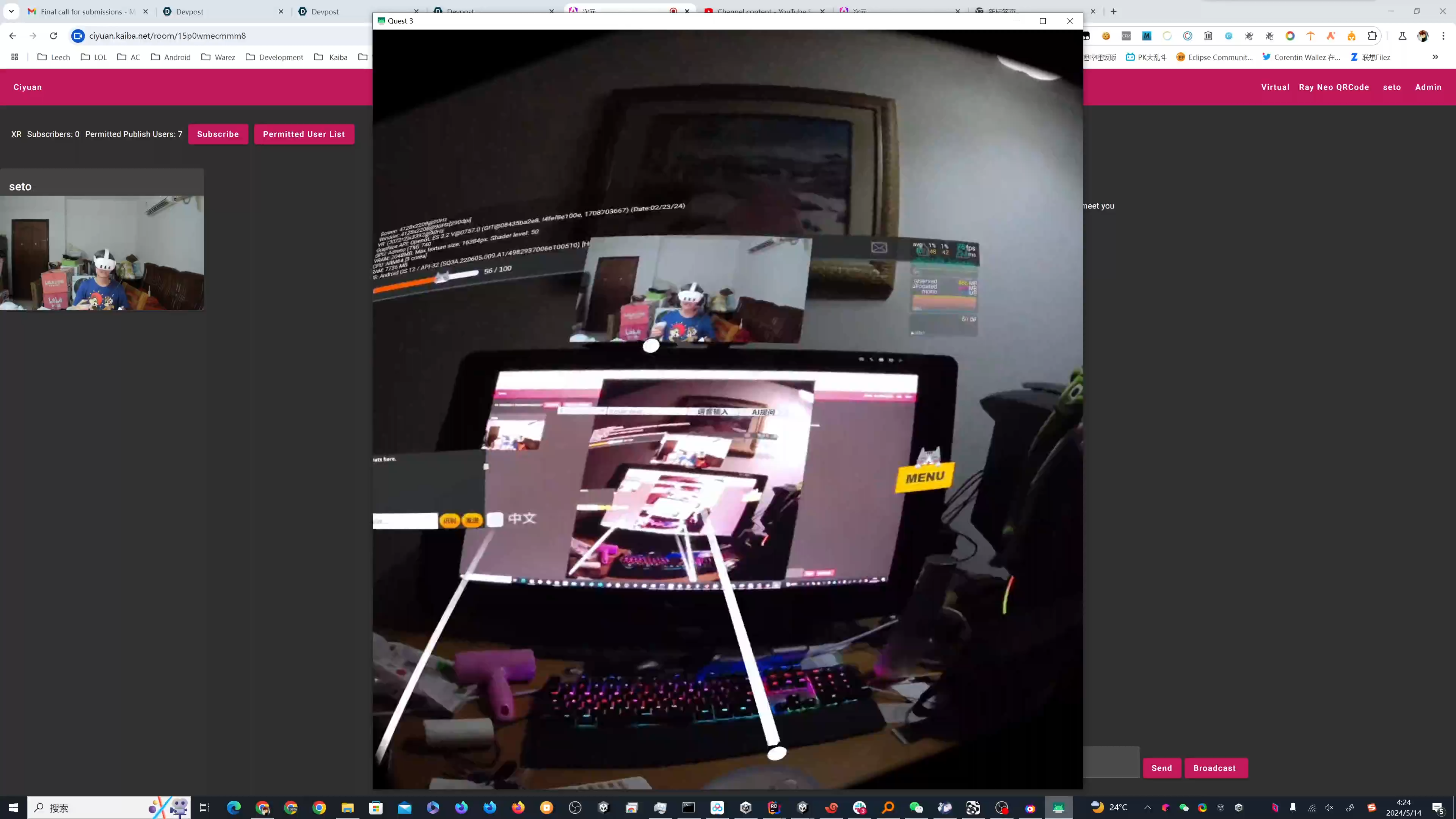This screenshot has width=1456, height=819.
Task: Open the Virtual nav menu item
Action: [1274, 87]
